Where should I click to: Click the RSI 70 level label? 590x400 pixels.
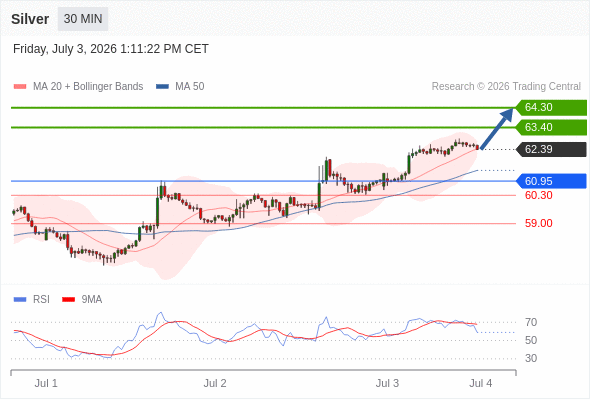click(531, 322)
